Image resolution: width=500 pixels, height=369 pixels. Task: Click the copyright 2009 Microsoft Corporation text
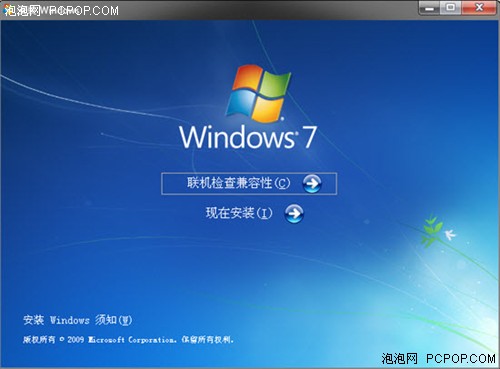click(x=128, y=340)
